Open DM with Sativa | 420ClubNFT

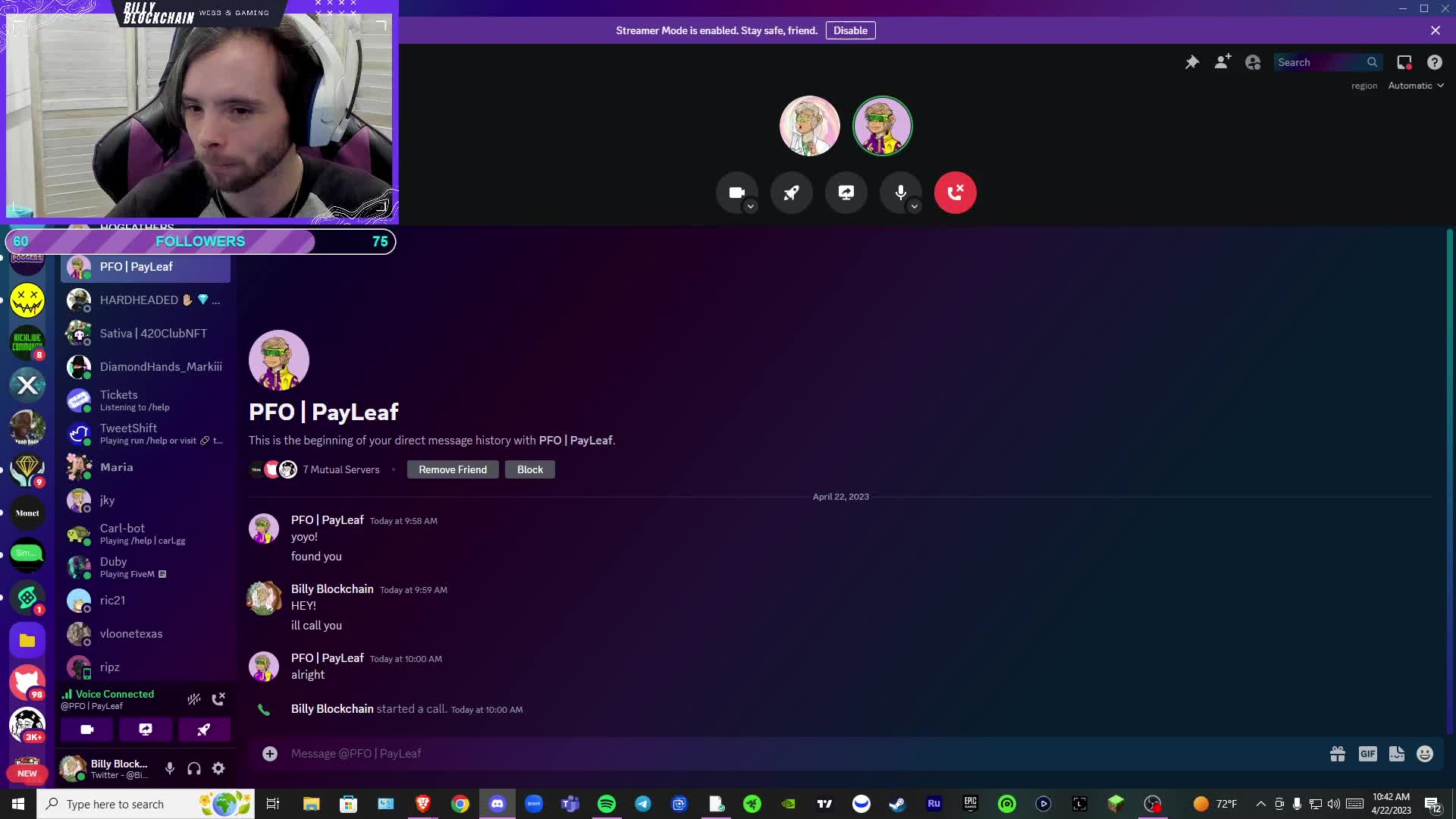pos(146,334)
